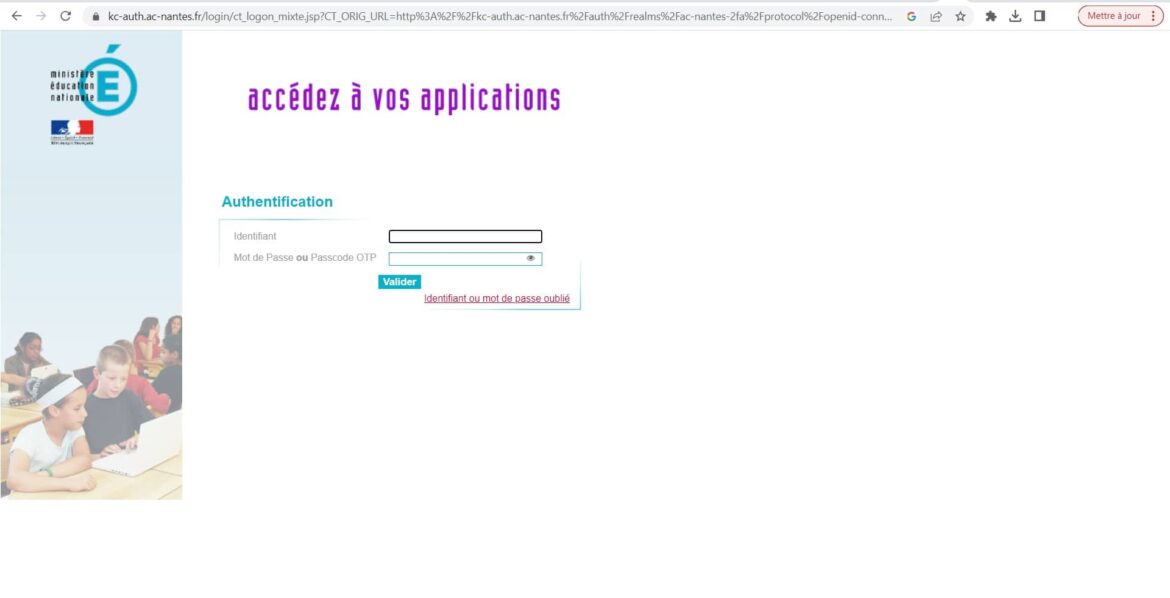This screenshot has width=1170, height=598.
Task: Open the downloads tray icon
Action: click(1015, 16)
